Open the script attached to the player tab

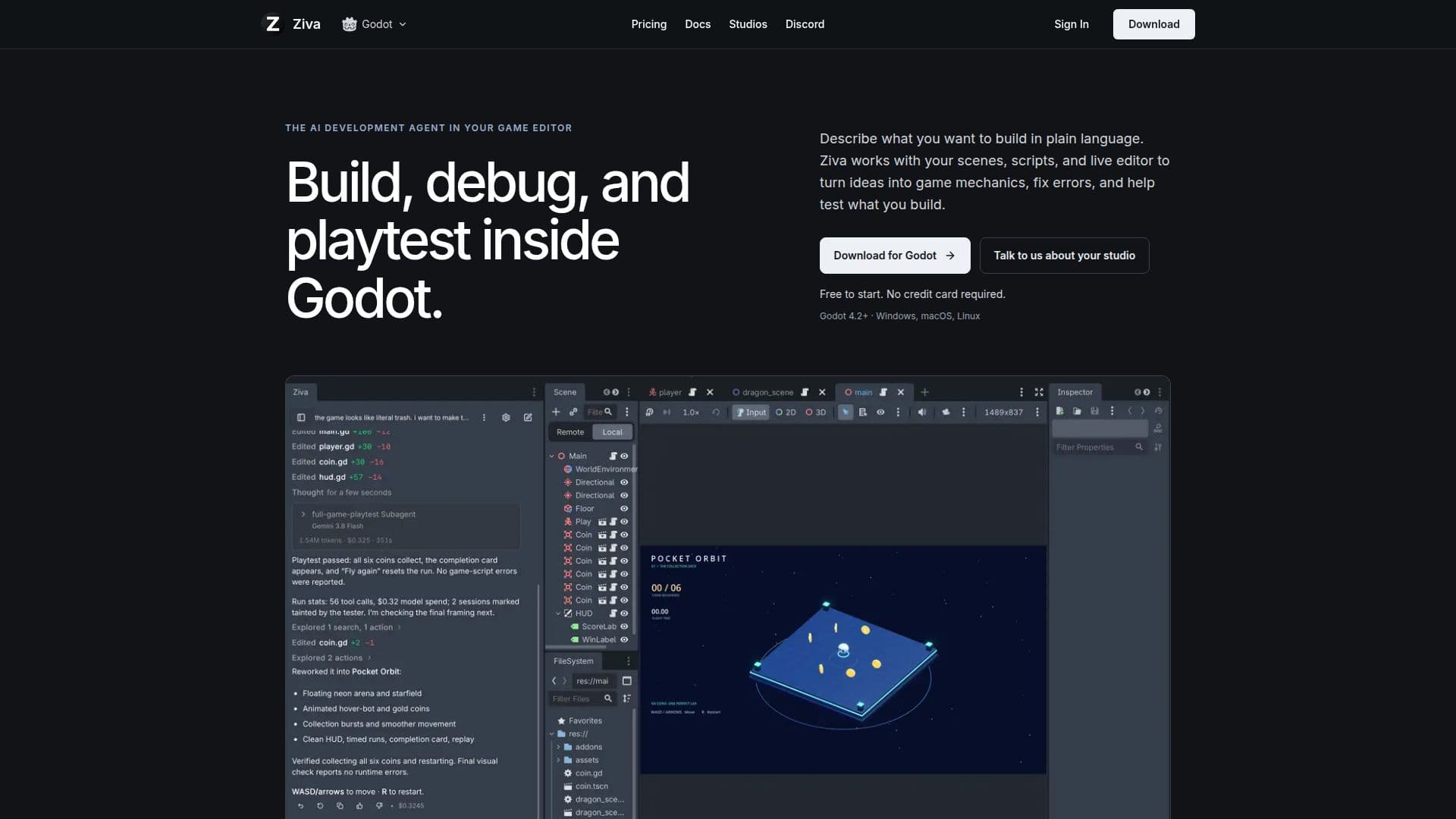pyautogui.click(x=692, y=392)
